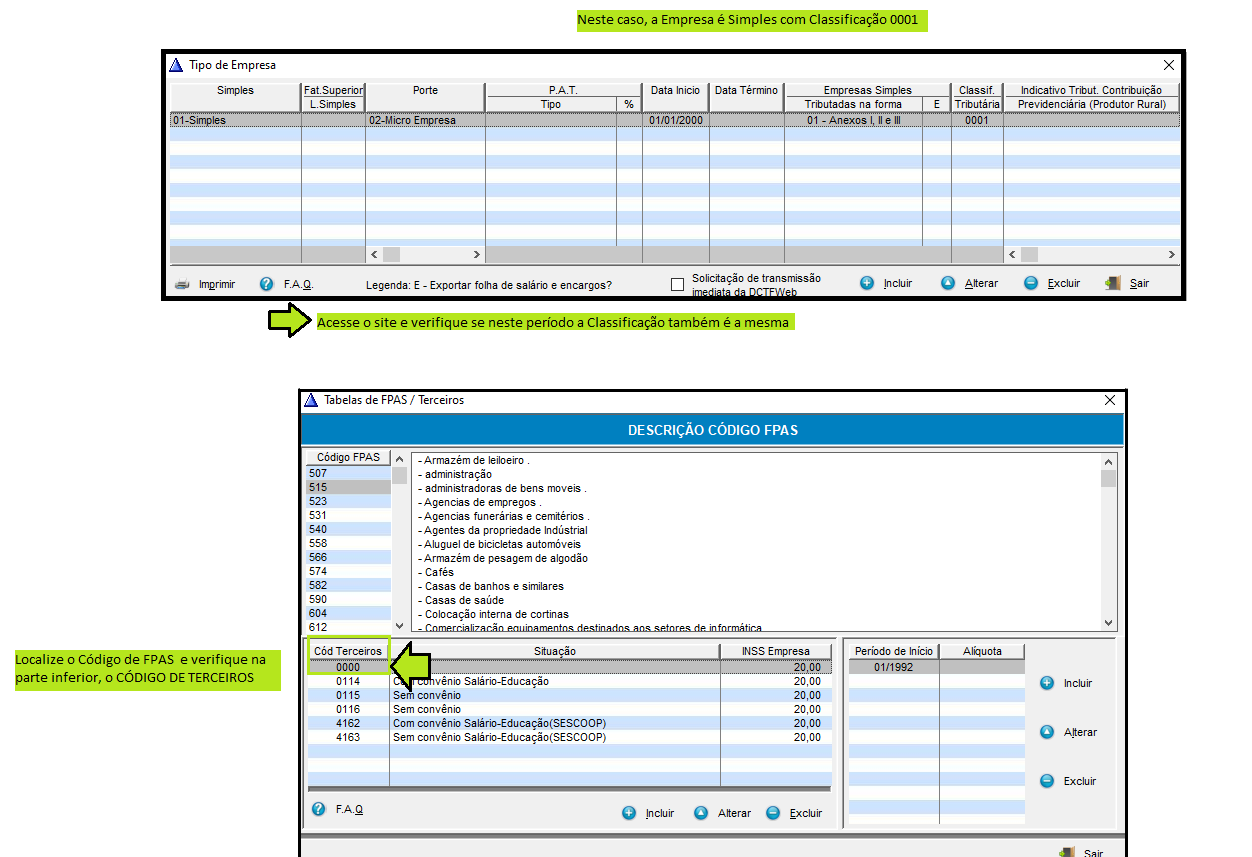Click 'Armazém de leiloeiro' description line

[x=473, y=460]
